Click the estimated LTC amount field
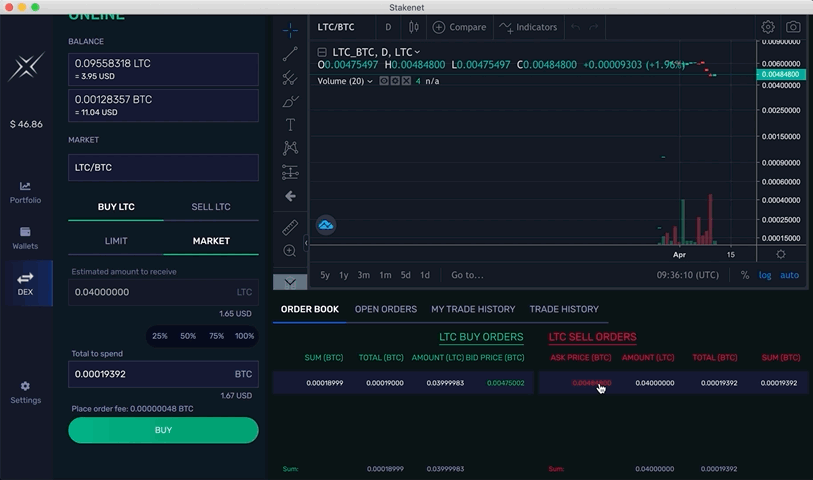 (x=163, y=292)
